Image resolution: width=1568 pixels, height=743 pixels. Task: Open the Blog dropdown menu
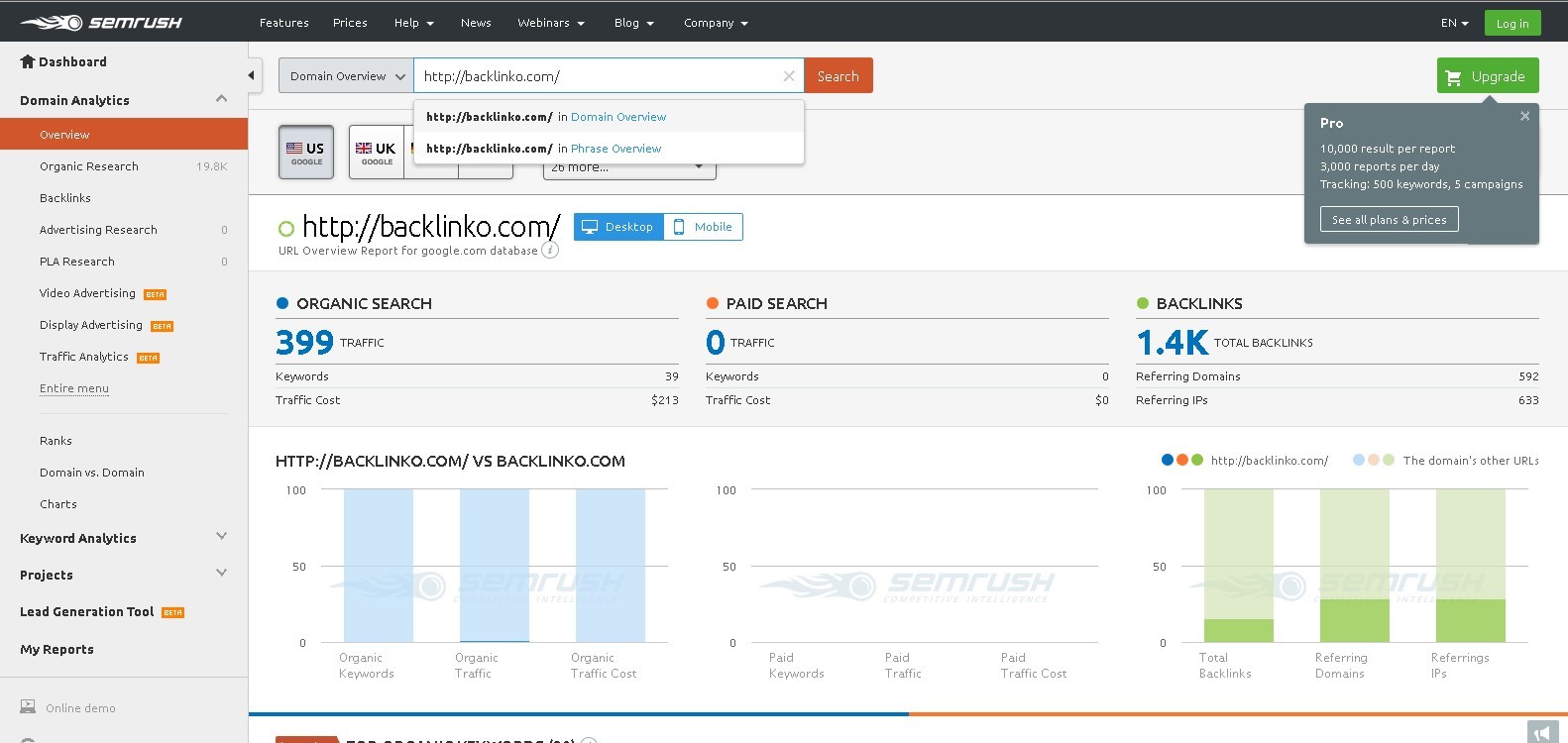point(633,23)
